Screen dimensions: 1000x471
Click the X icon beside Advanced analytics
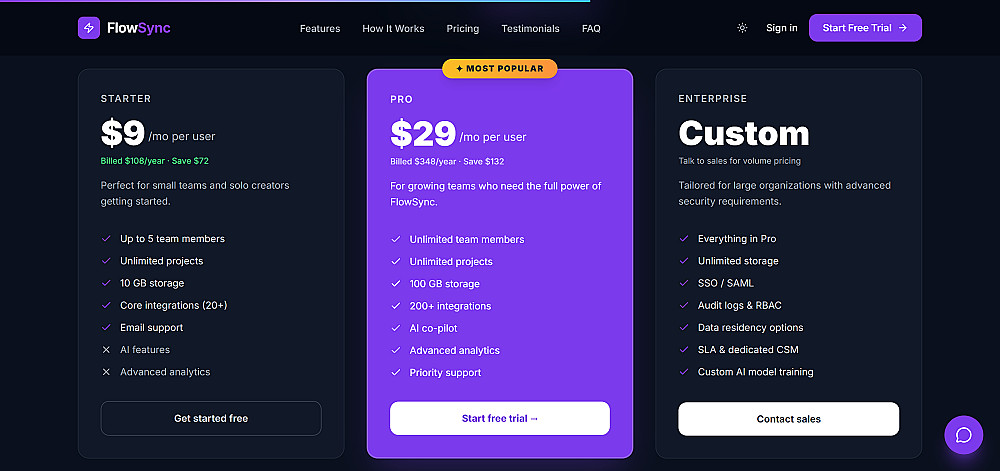coord(106,372)
